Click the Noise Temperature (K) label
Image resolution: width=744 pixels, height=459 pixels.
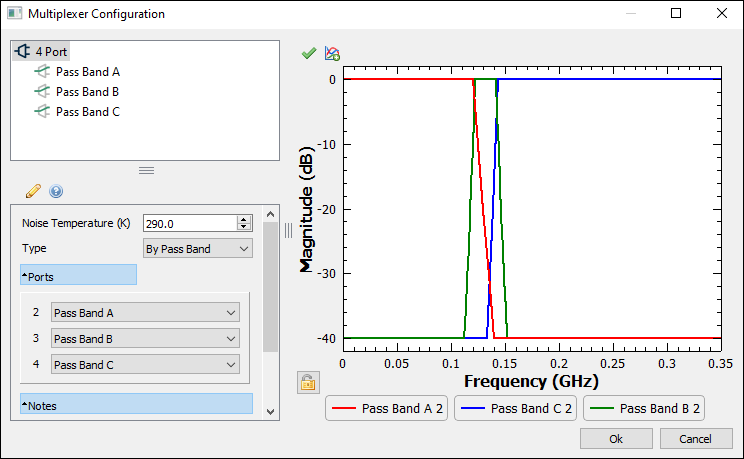(76, 223)
